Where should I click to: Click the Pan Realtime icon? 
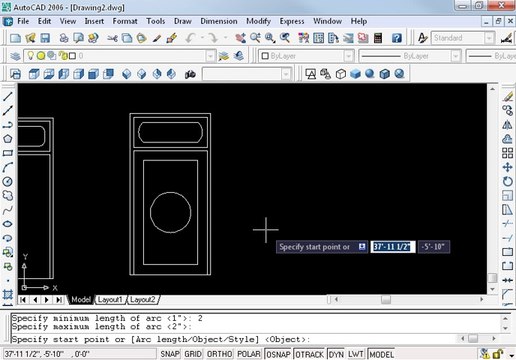click(240, 38)
